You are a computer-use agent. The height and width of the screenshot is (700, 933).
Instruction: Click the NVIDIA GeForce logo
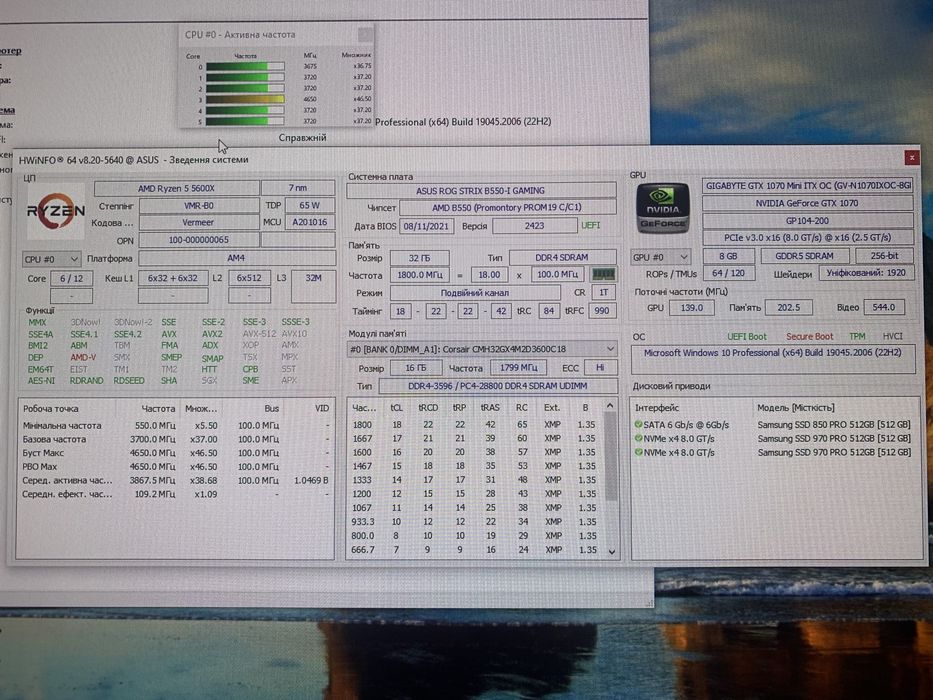pos(663,208)
